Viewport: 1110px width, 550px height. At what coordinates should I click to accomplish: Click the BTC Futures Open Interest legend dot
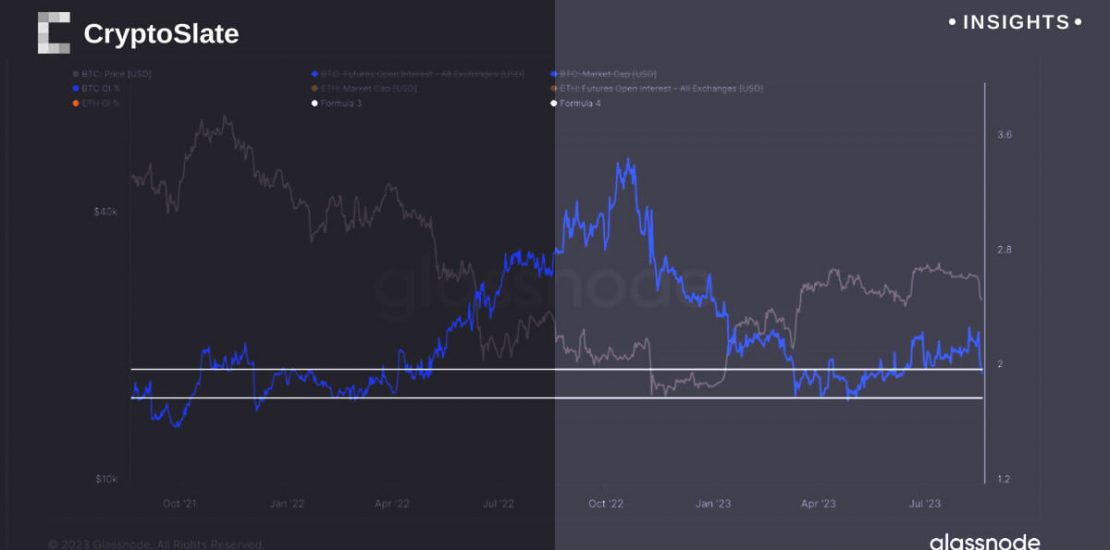pyautogui.click(x=315, y=74)
